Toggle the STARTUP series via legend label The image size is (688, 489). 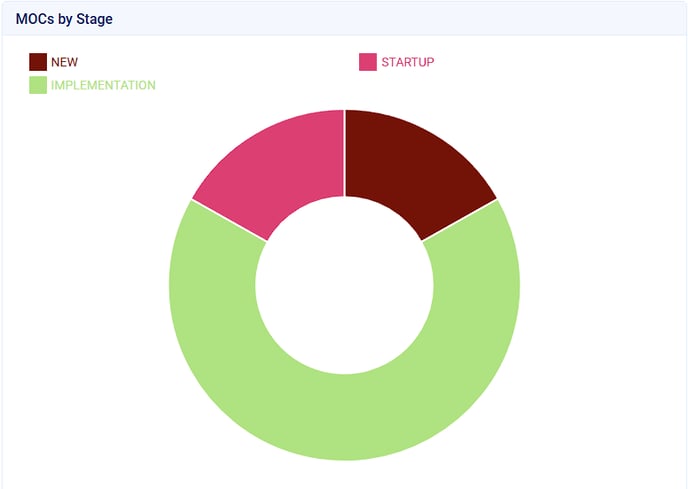click(407, 62)
